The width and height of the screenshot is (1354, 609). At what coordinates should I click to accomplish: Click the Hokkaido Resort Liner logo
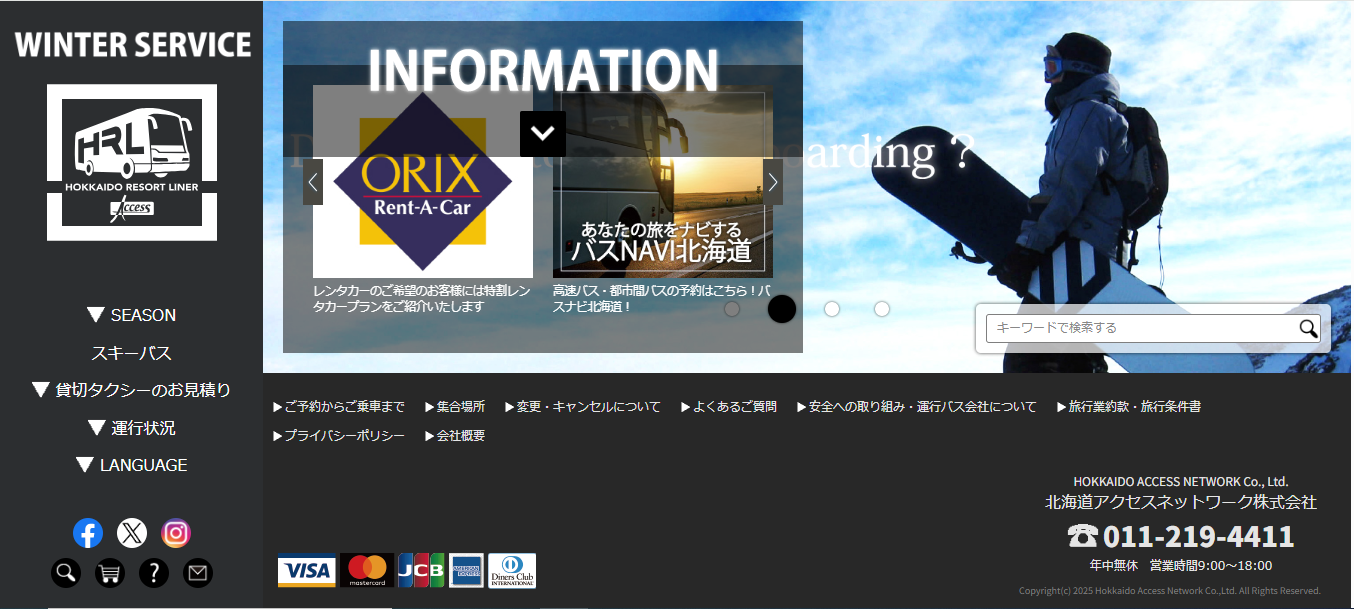point(132,162)
